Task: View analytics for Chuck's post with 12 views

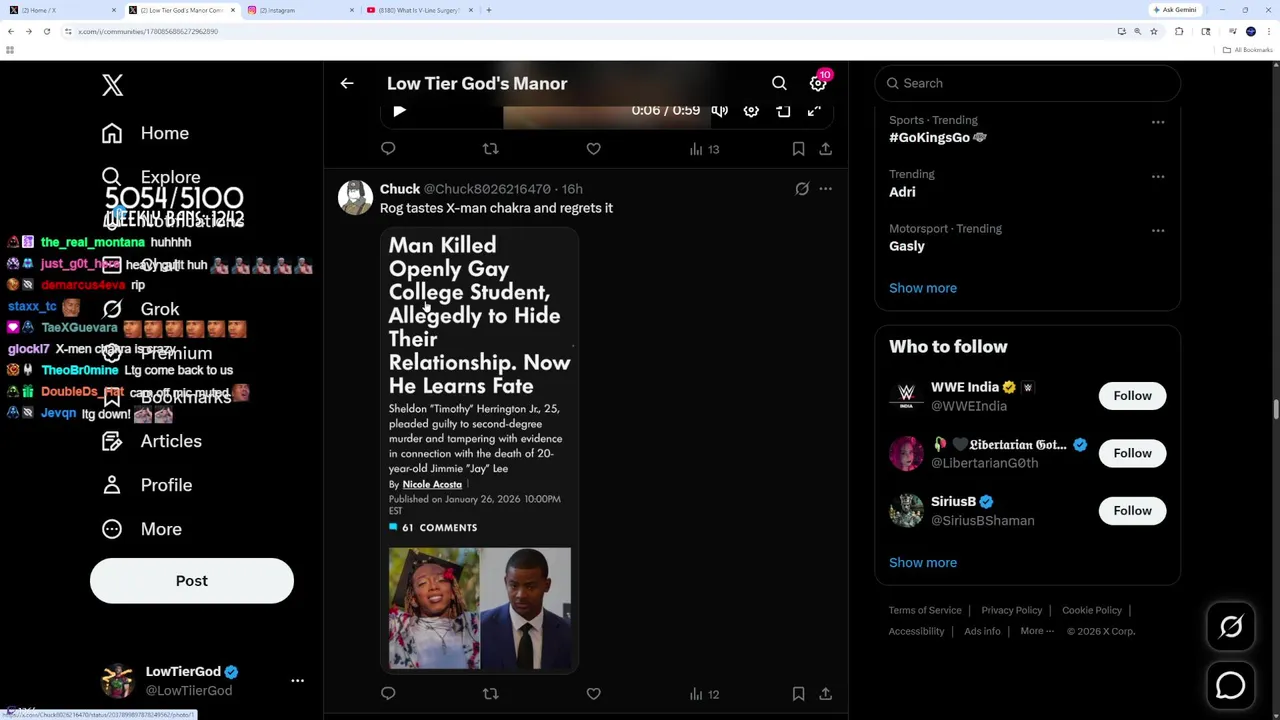Action: [x=704, y=694]
